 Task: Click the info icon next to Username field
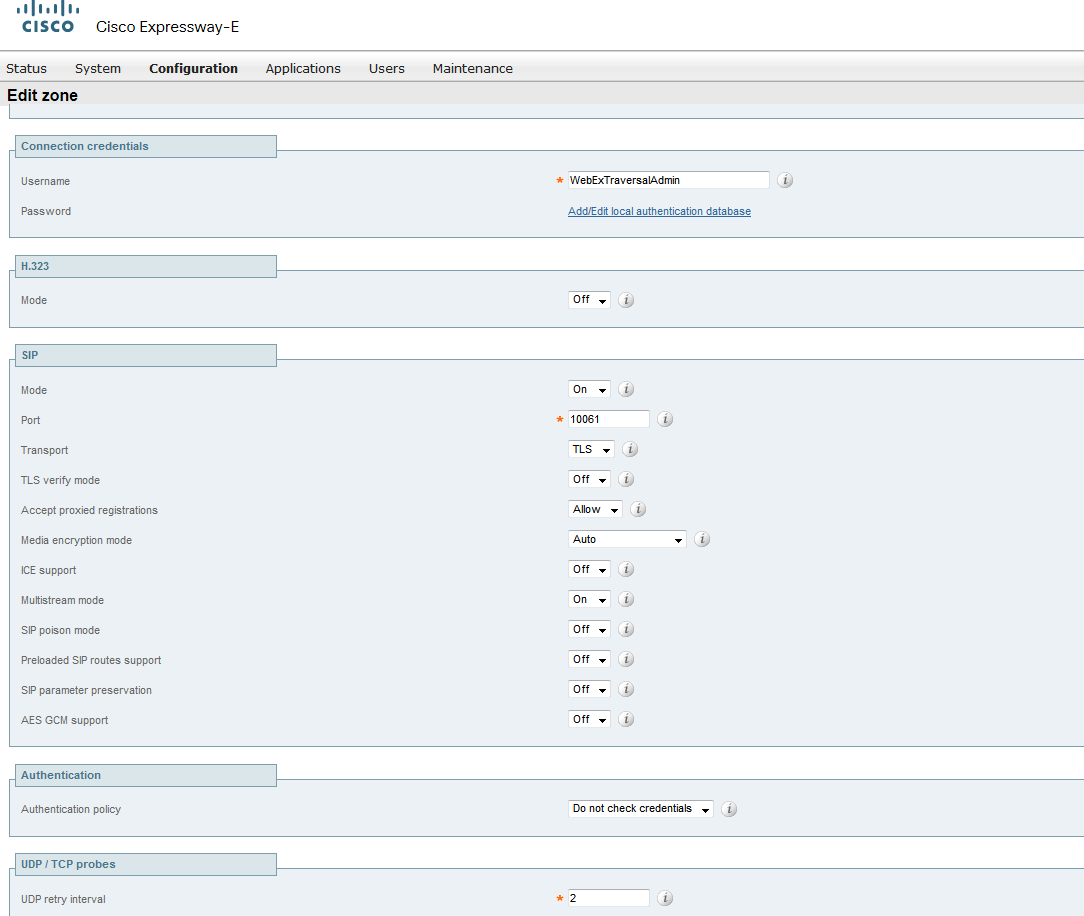point(785,180)
